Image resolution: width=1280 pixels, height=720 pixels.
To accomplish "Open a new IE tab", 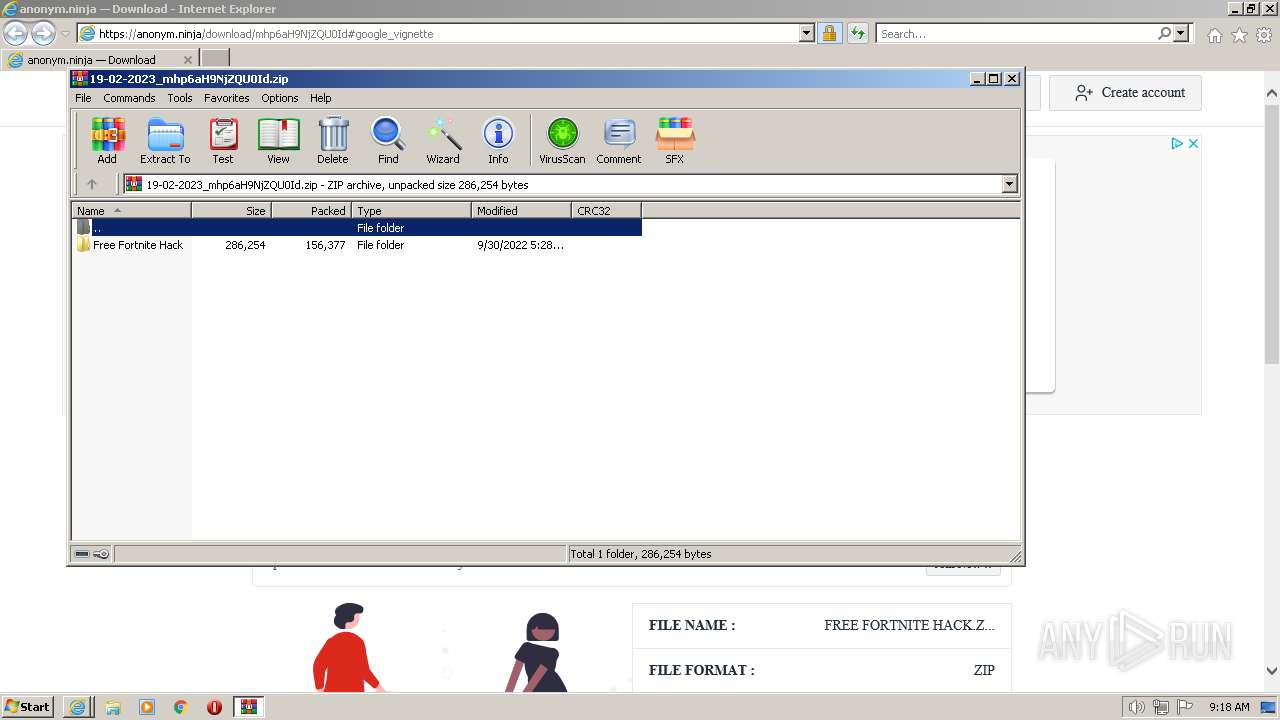I will point(215,59).
